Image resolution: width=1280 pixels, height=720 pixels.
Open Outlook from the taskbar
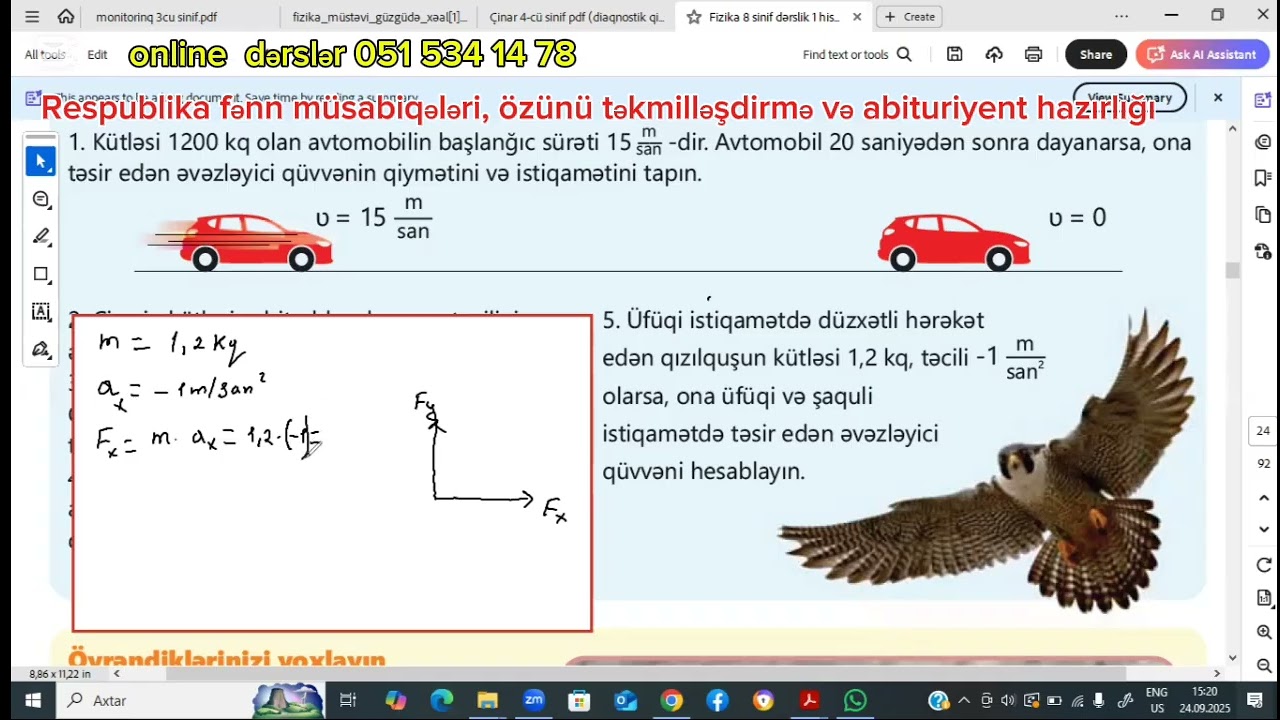(x=625, y=700)
